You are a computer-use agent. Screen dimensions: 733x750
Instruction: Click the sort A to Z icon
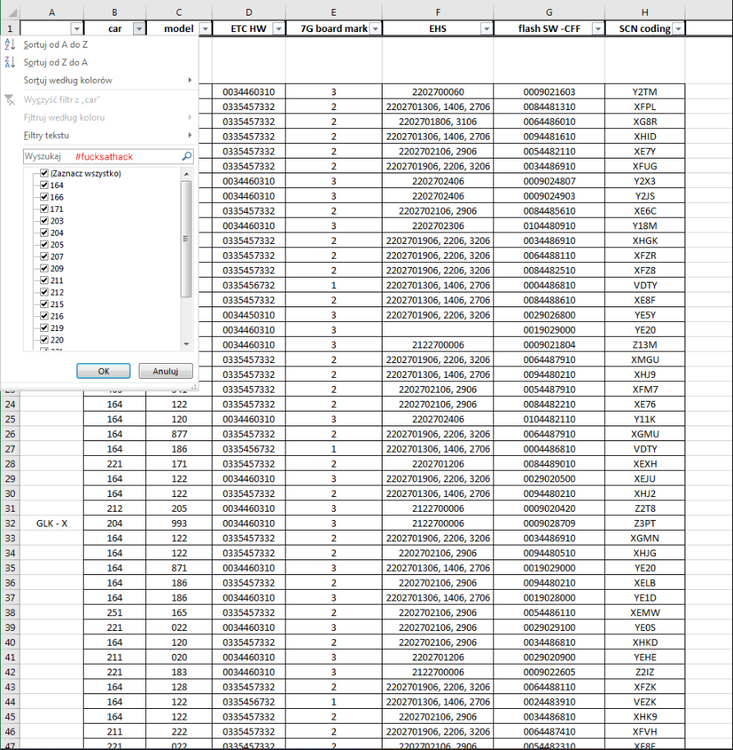[x=10, y=45]
